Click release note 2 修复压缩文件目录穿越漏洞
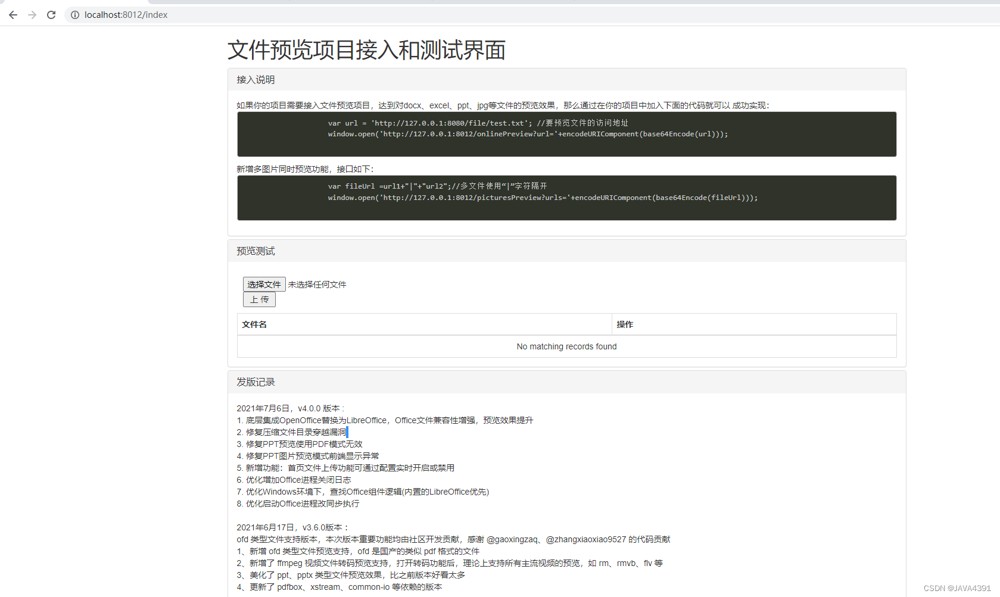This screenshot has width=1000, height=597. 291,432
